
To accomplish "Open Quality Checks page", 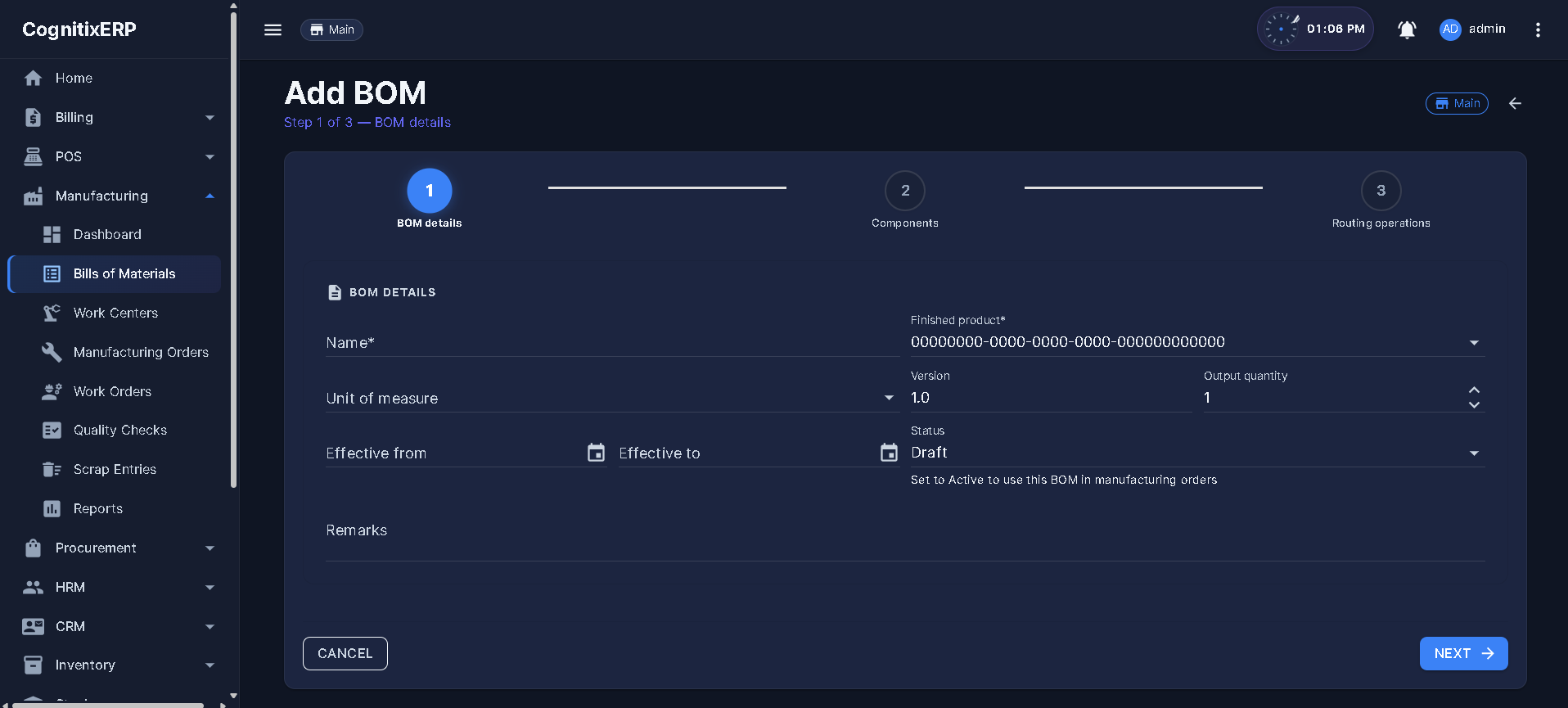I will click(x=115, y=430).
